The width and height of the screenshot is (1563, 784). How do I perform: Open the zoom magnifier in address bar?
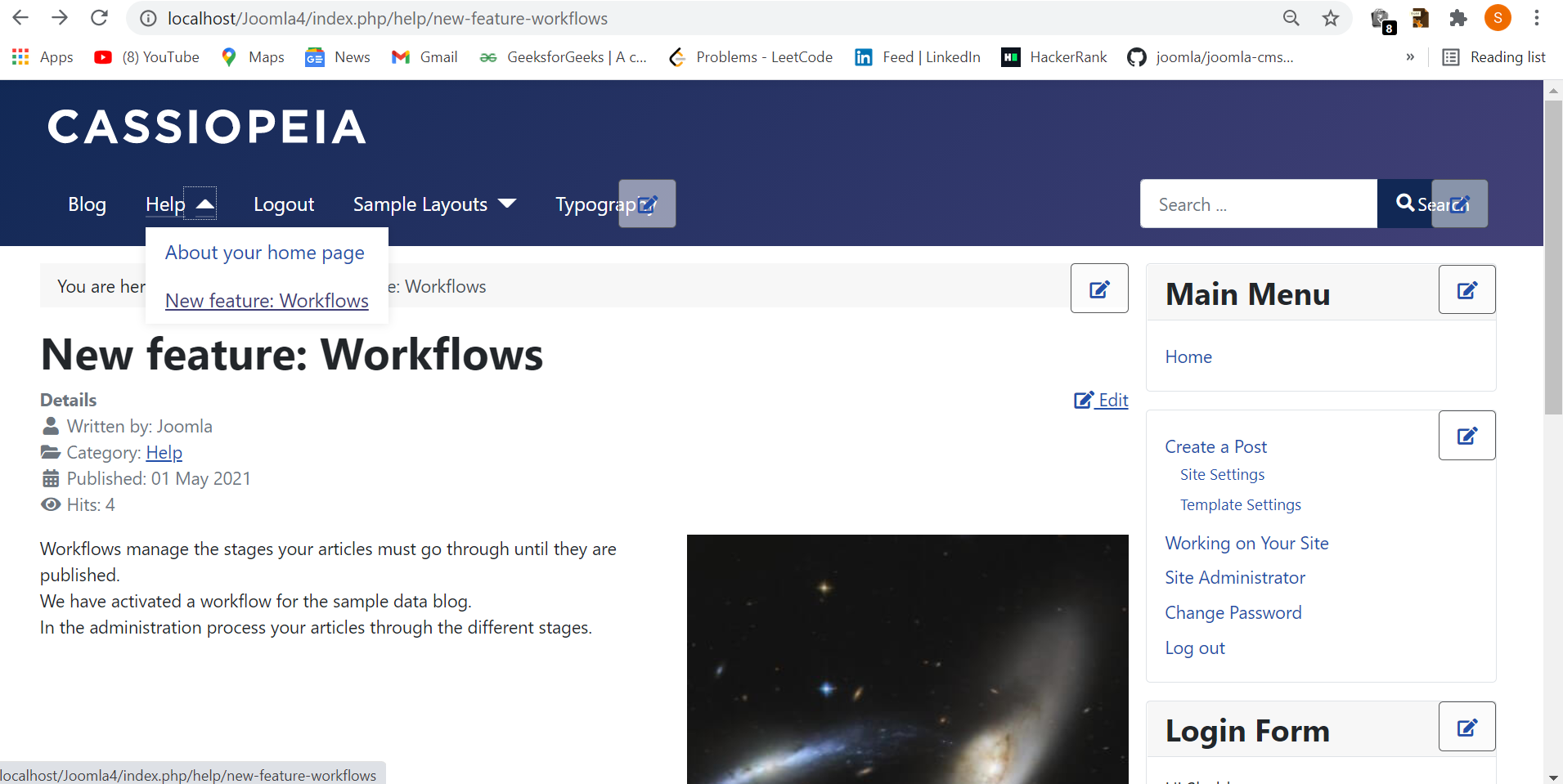(x=1291, y=18)
